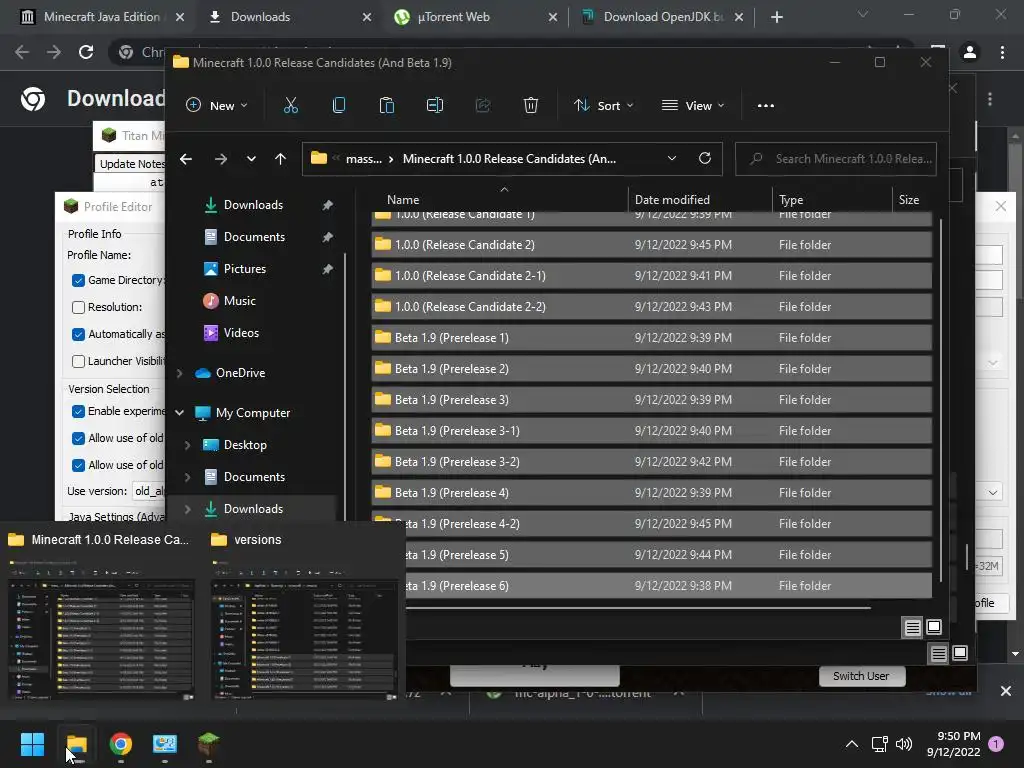The image size is (1024, 768).
Task: Expand Documents under My Computer
Action: (187, 477)
